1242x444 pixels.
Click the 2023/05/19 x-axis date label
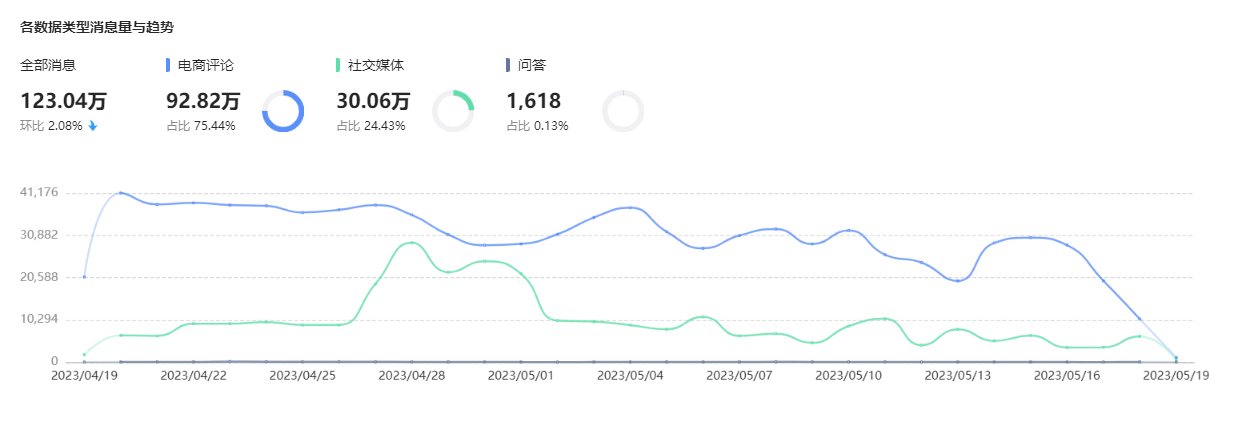point(1175,376)
